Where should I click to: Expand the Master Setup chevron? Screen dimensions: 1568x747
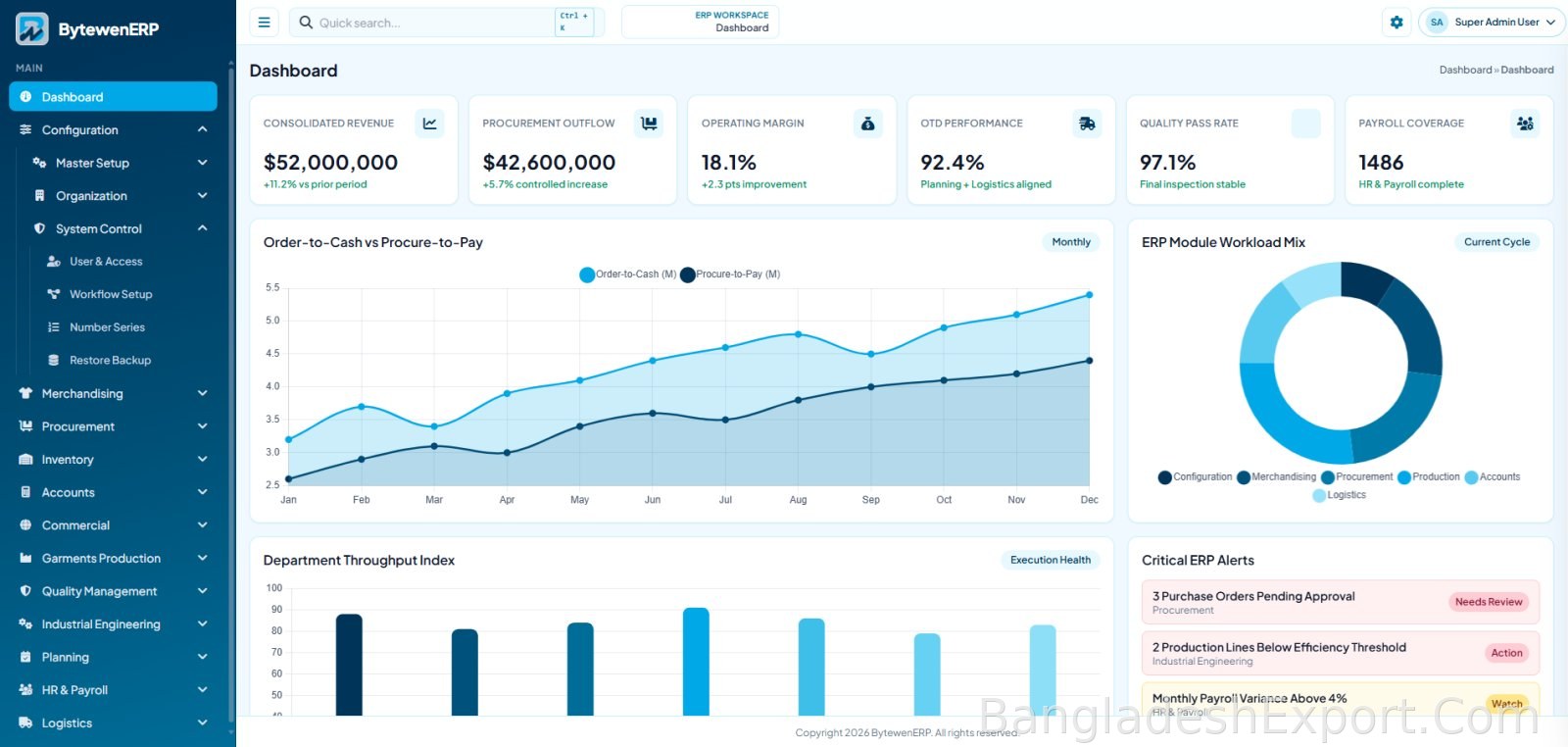[x=202, y=163]
